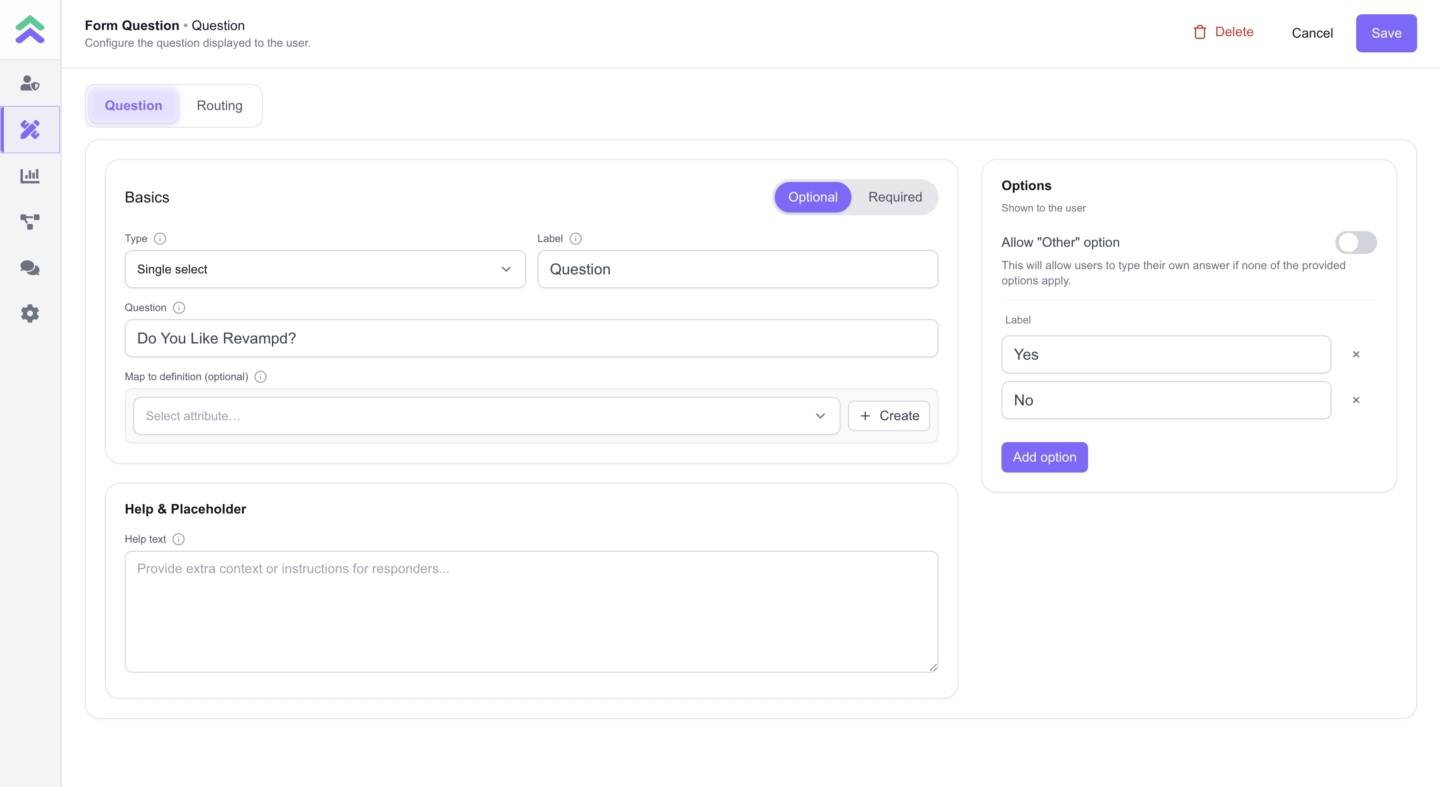Viewport: 1440px width, 787px height.
Task: Click the Add option button
Action: (x=1044, y=457)
